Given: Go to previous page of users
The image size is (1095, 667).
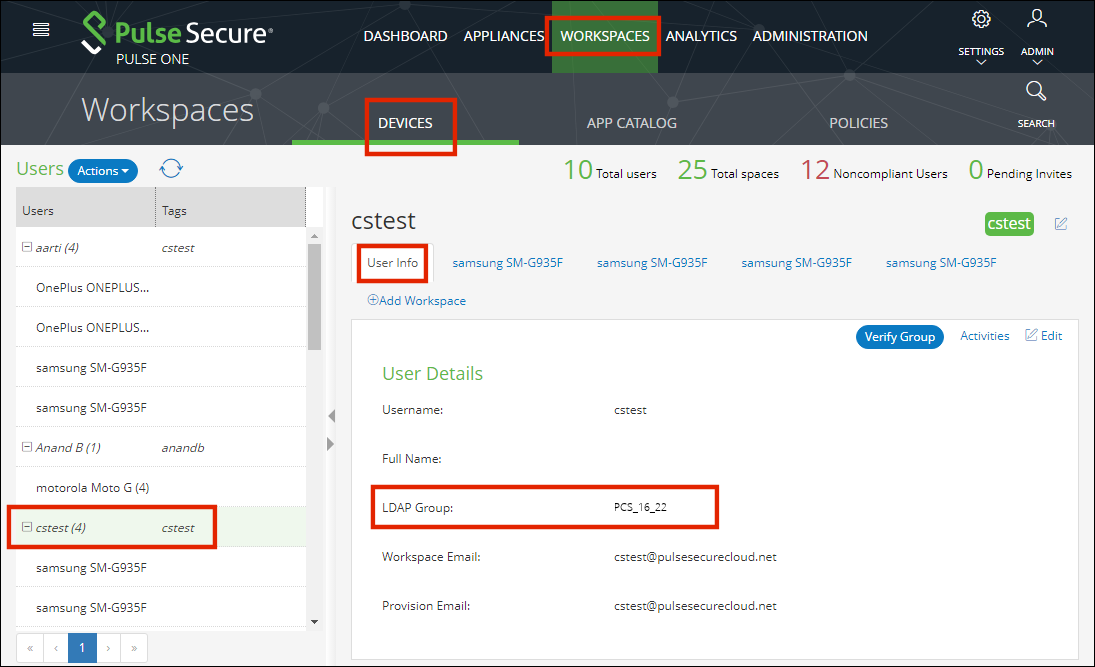Looking at the screenshot, I should tap(56, 648).
